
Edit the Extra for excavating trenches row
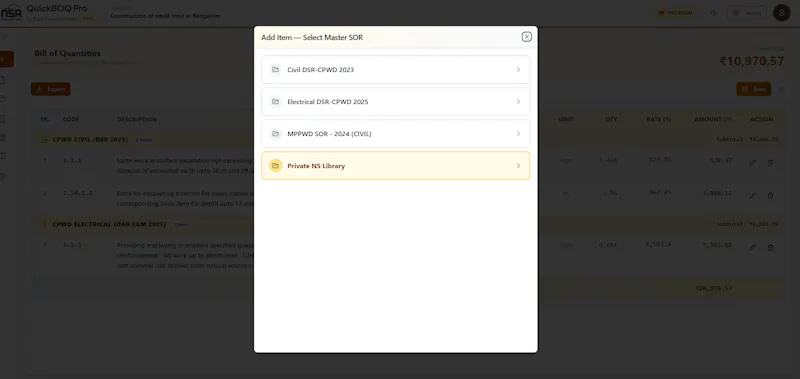(x=753, y=196)
